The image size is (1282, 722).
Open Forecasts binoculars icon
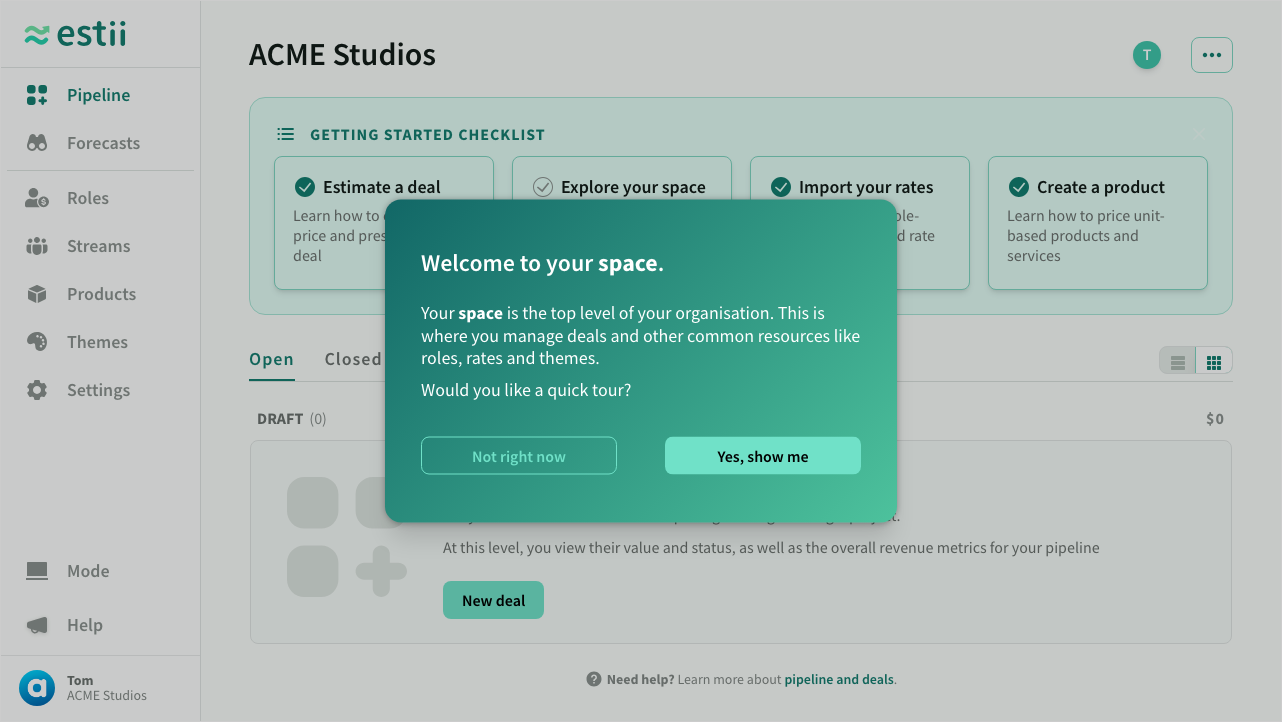(37, 143)
